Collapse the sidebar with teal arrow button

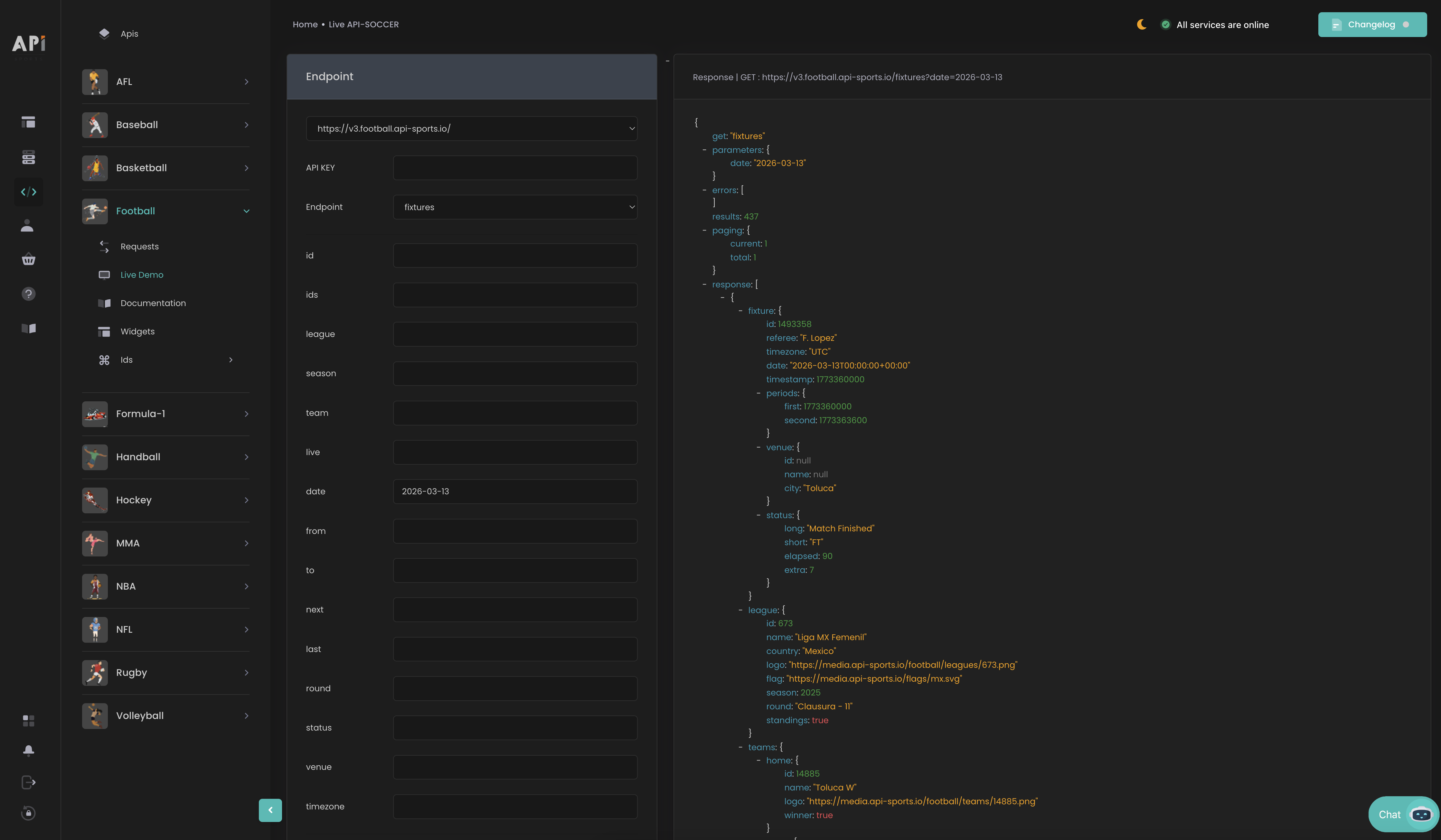click(x=270, y=810)
